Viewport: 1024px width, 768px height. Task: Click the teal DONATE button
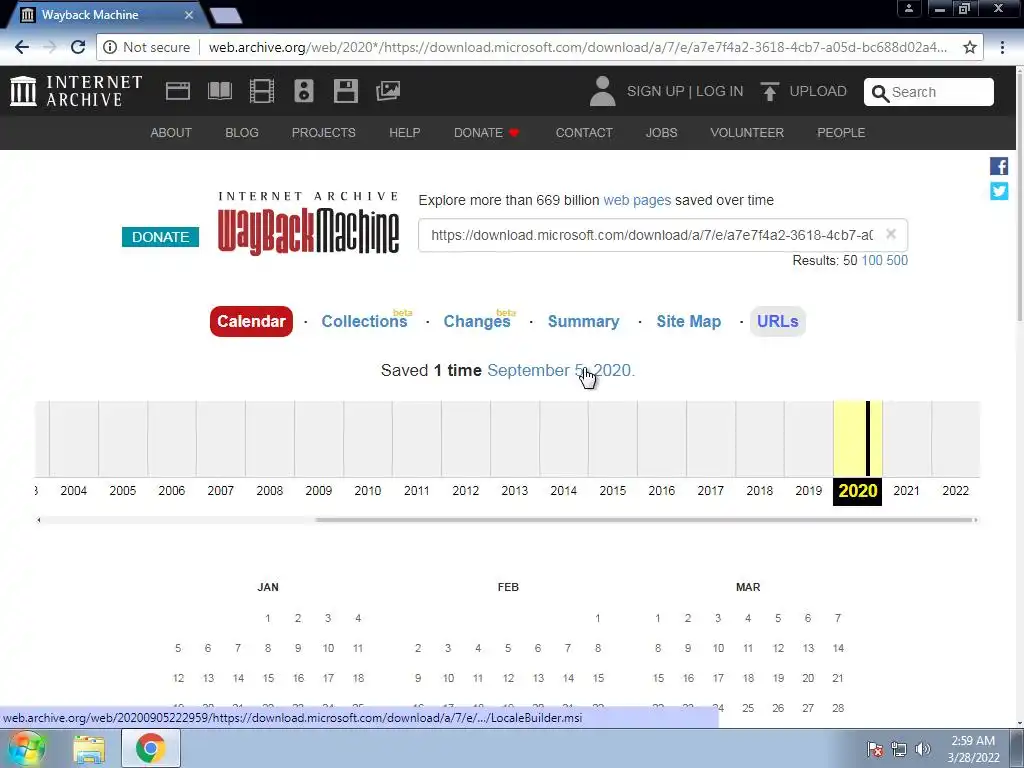click(x=160, y=237)
